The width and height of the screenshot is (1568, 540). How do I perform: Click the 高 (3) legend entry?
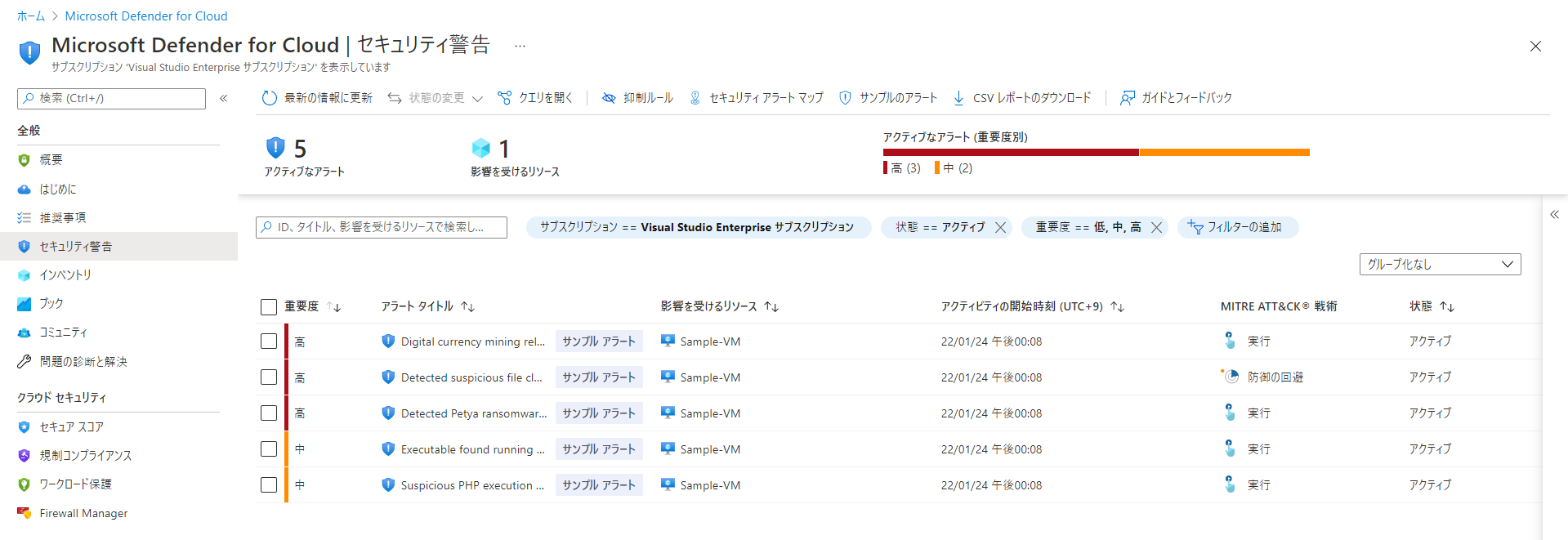point(902,168)
